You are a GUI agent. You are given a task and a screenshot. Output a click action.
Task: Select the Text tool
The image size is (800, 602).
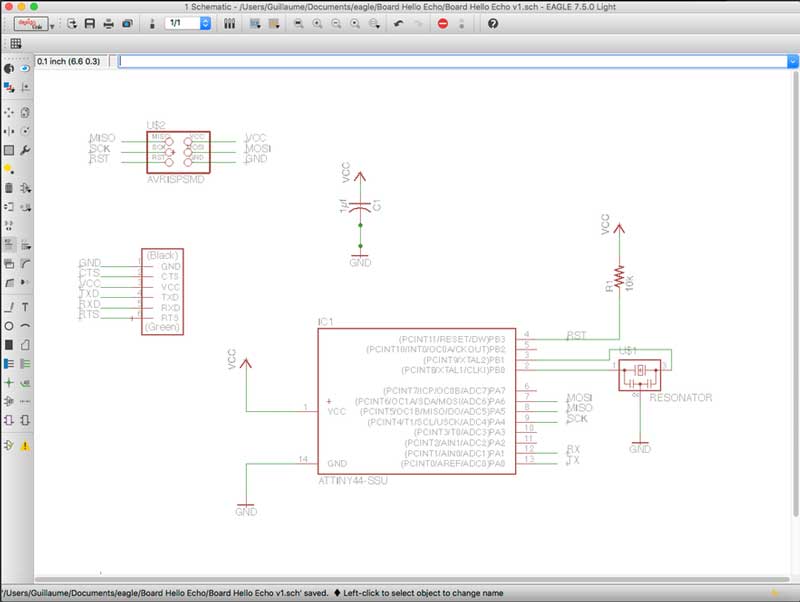25,307
